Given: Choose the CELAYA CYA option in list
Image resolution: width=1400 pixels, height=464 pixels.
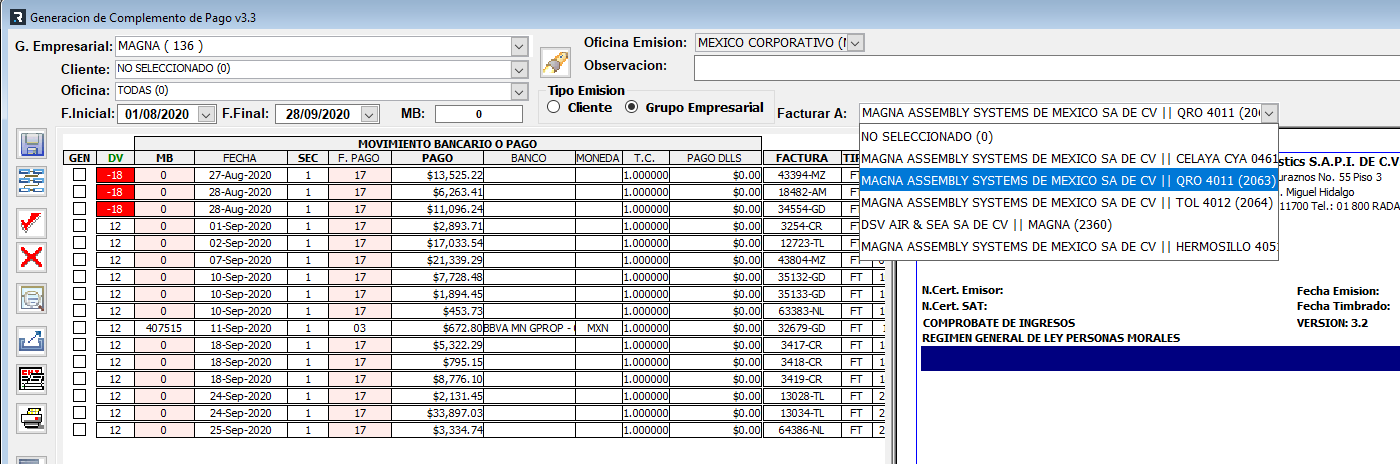Looking at the screenshot, I should click(1068, 159).
